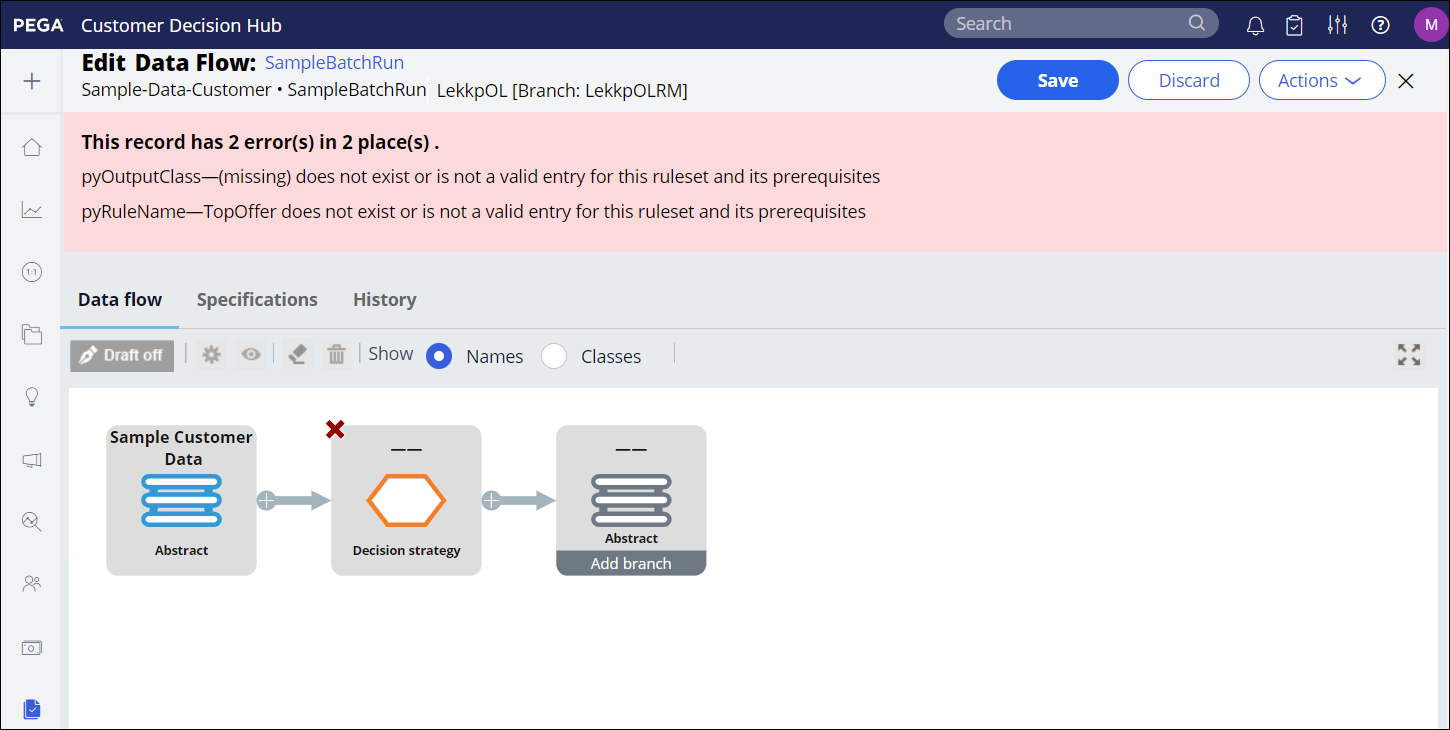Click the eye preview toolbar icon
1450x730 pixels.
(x=251, y=355)
